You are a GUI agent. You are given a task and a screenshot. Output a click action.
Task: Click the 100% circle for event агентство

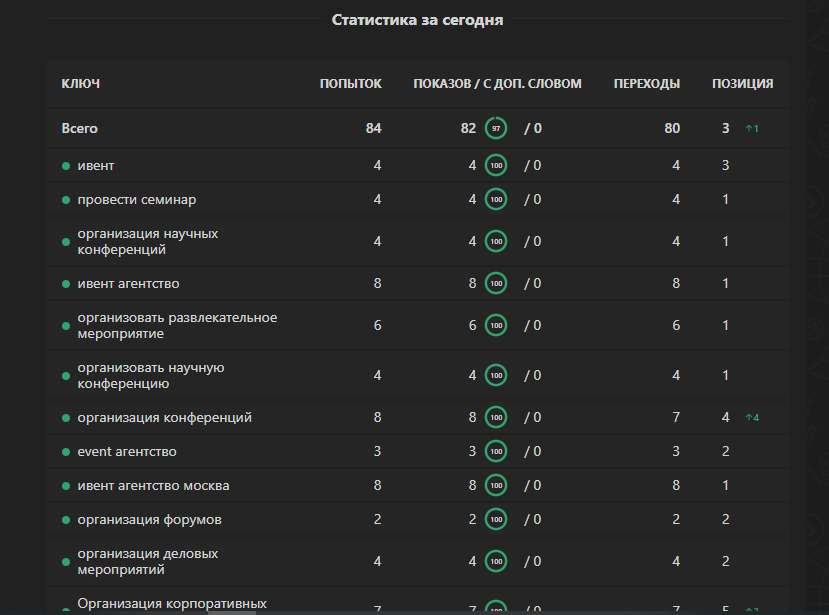[x=496, y=452]
